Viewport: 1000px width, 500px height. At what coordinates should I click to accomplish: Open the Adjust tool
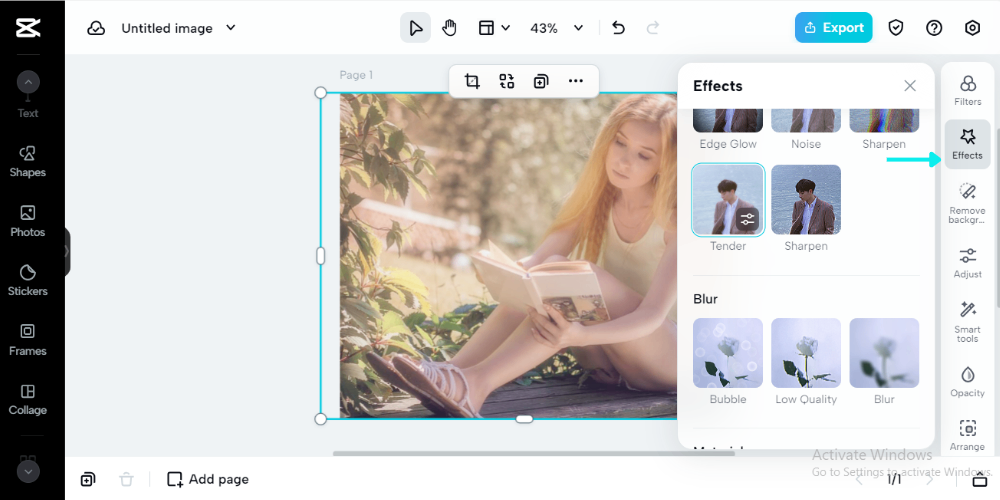967,263
